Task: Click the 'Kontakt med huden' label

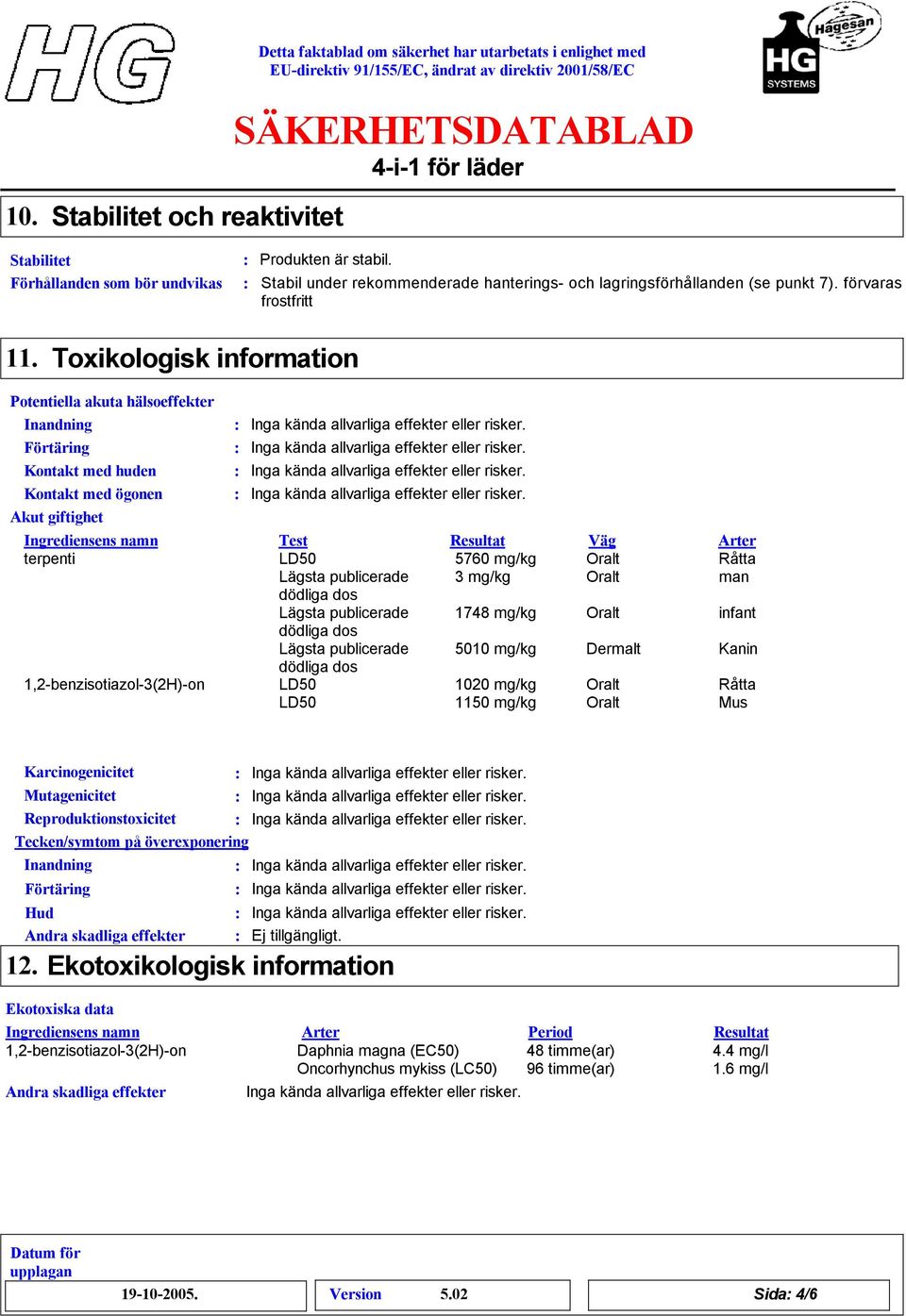Action: pyautogui.click(x=90, y=471)
